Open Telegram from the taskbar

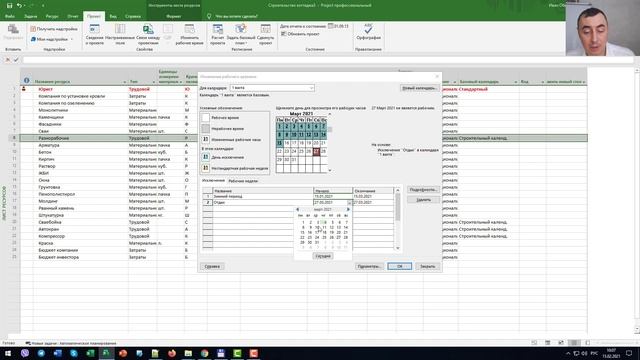(x=41, y=353)
